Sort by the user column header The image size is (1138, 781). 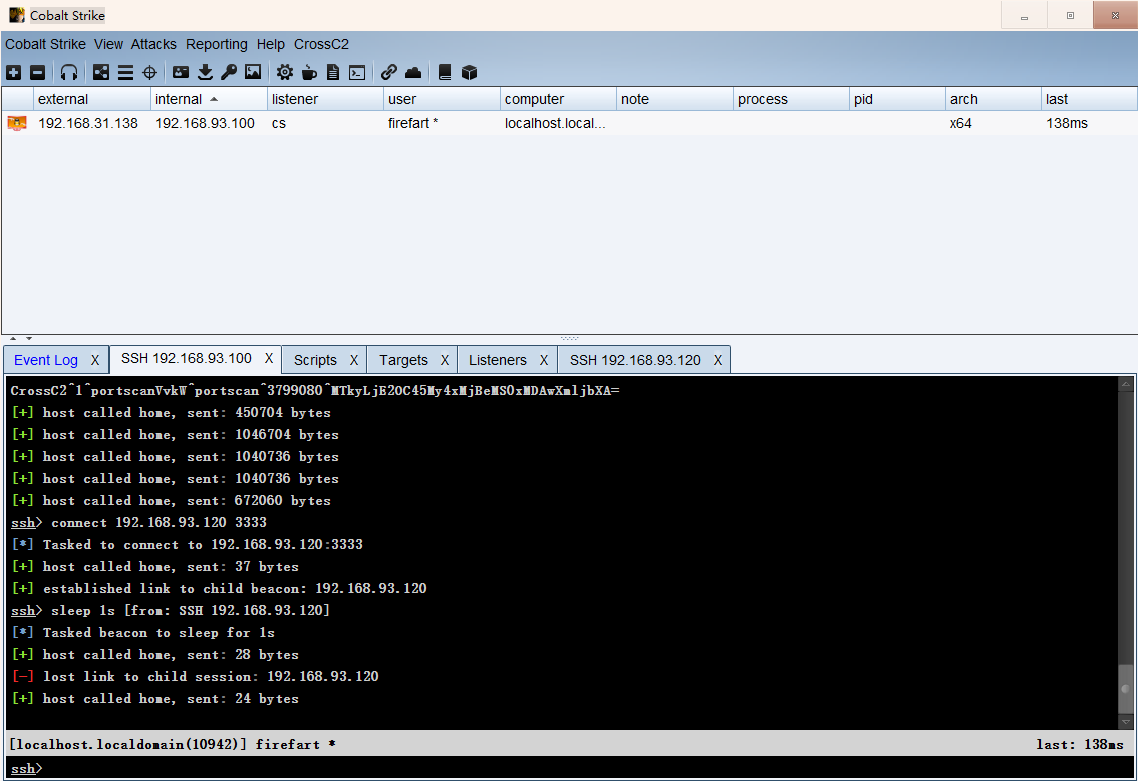(x=441, y=99)
